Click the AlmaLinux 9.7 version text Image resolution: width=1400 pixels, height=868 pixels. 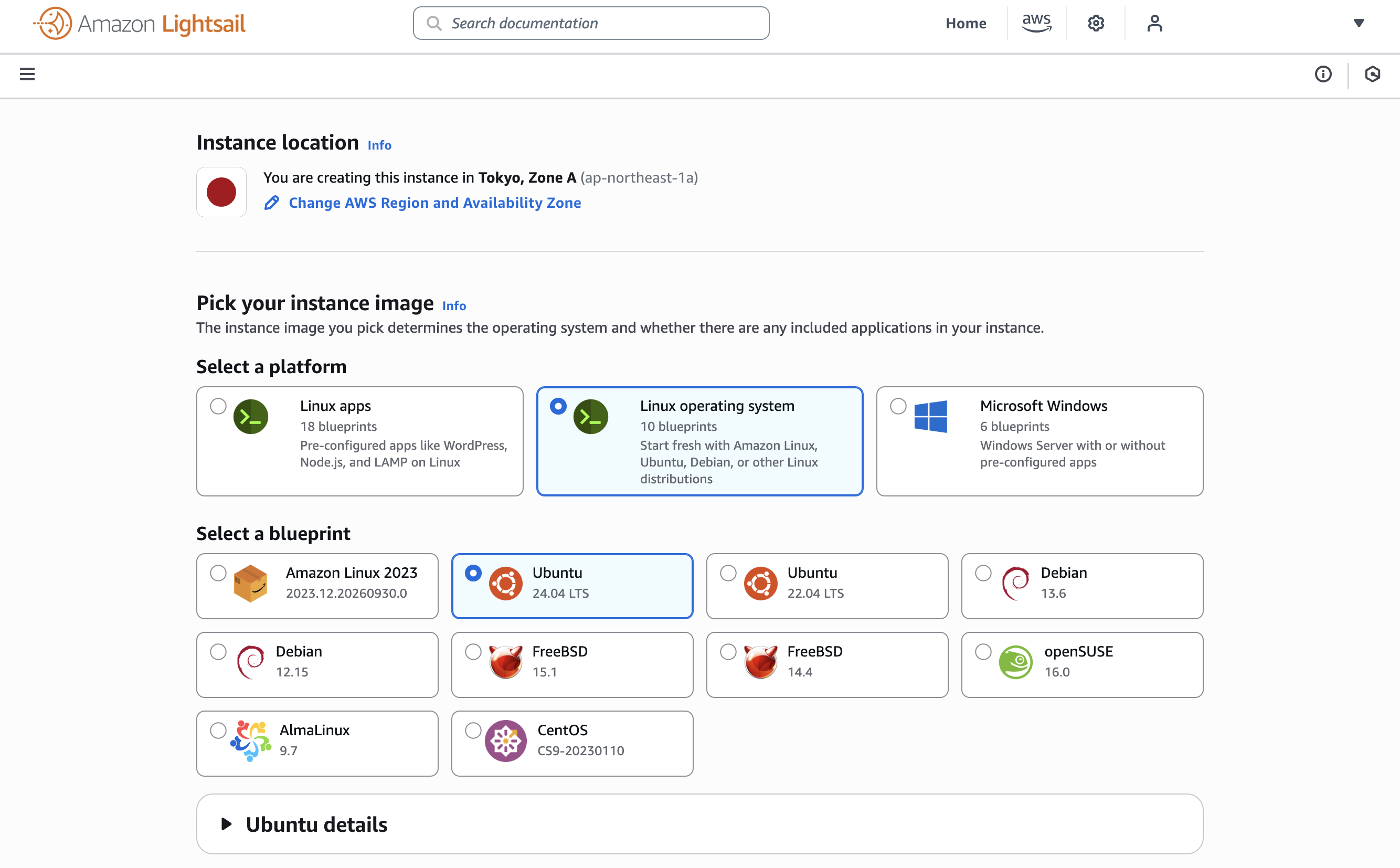point(288,751)
